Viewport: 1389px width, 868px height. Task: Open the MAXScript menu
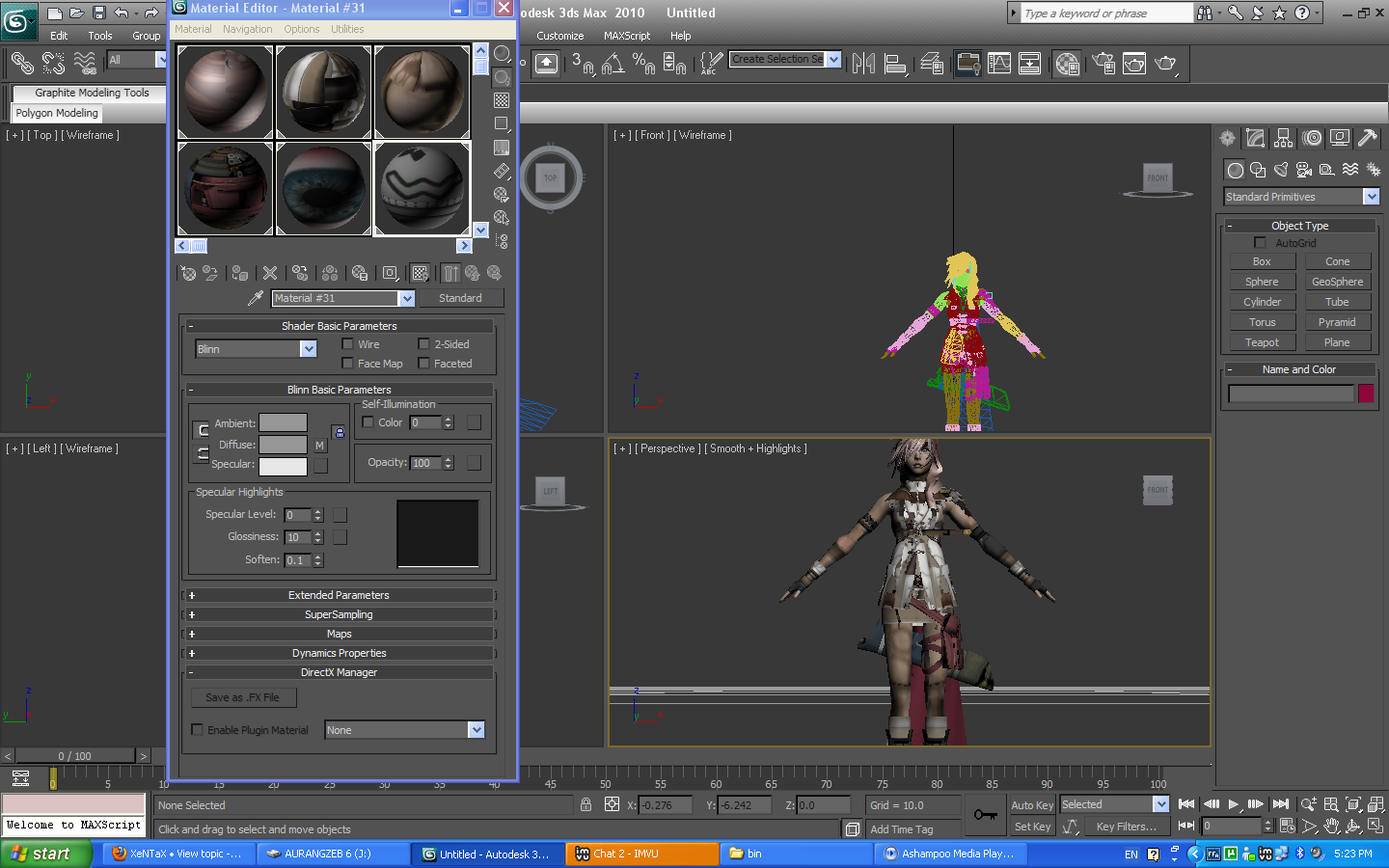pos(627,36)
